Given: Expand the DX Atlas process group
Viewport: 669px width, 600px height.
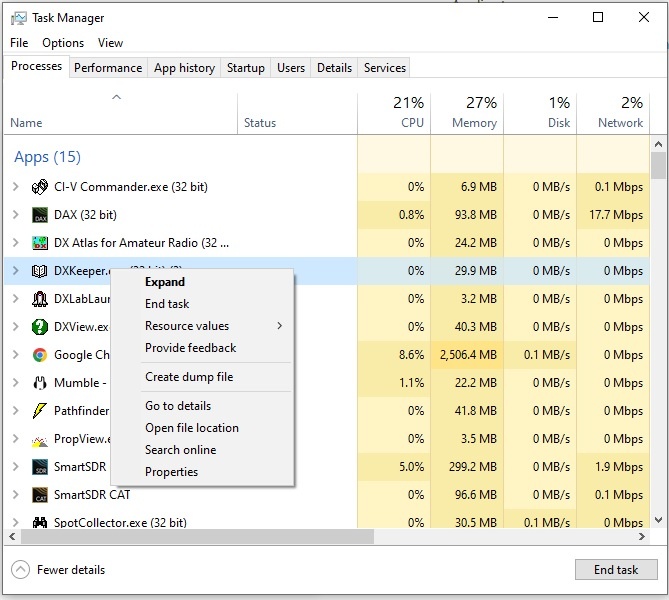Looking at the screenshot, I should pos(16,242).
